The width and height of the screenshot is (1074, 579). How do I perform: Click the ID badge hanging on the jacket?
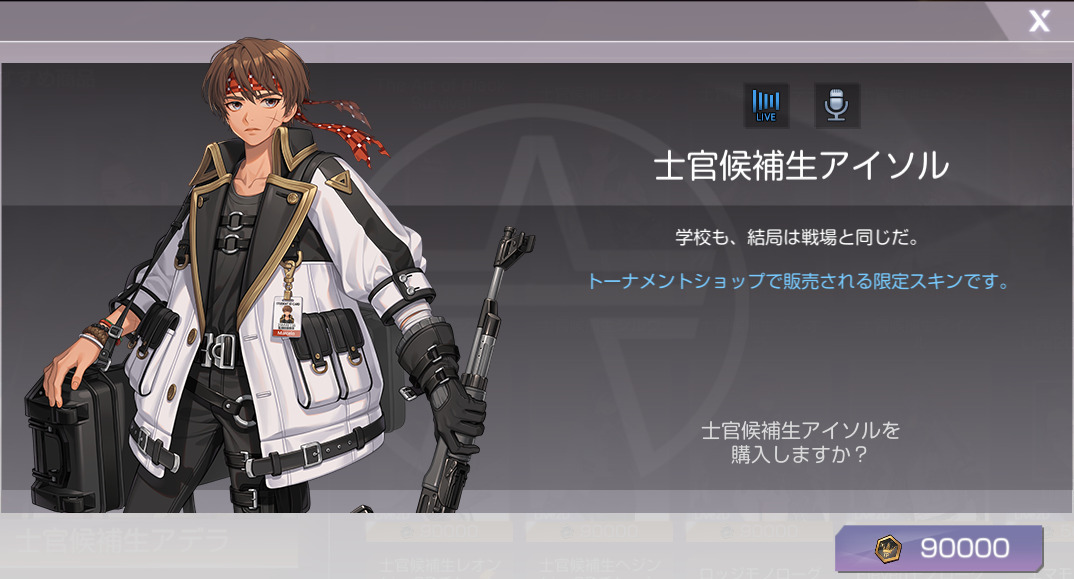click(x=288, y=316)
